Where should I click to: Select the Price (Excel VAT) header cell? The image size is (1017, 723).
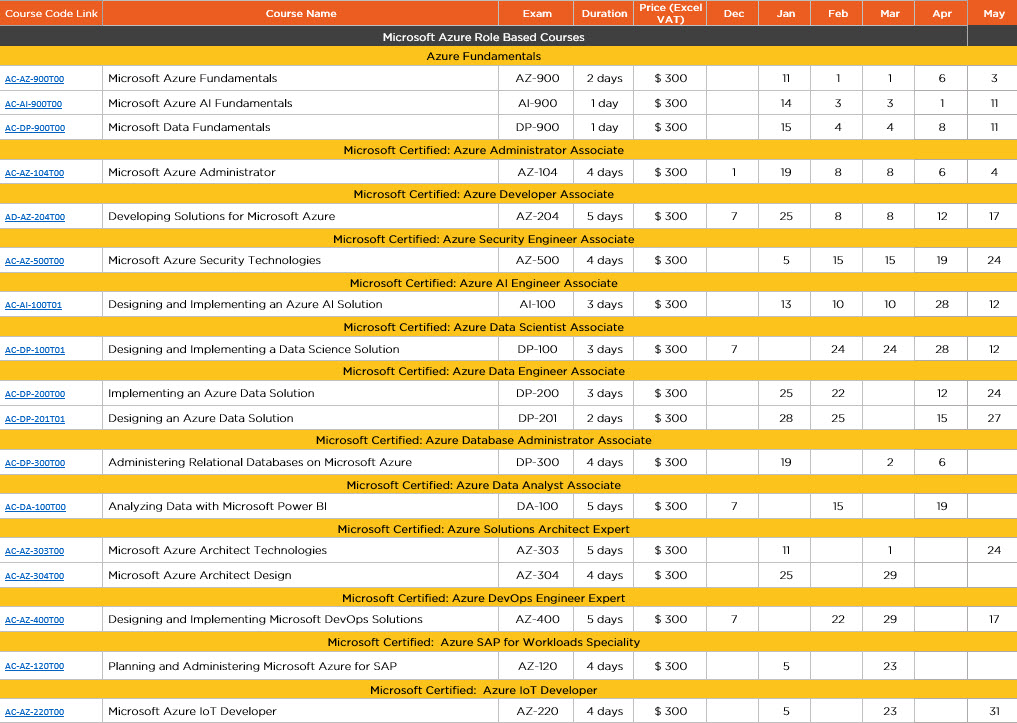click(670, 14)
